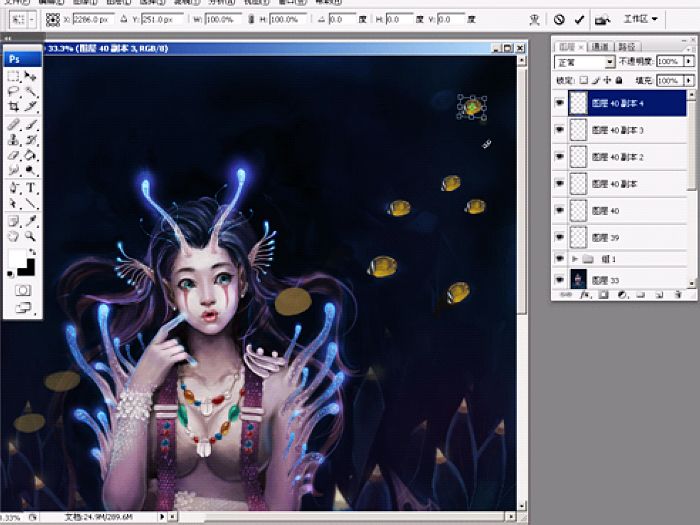Select the Type tool
Screen dimensions: 700x525
point(30,188)
